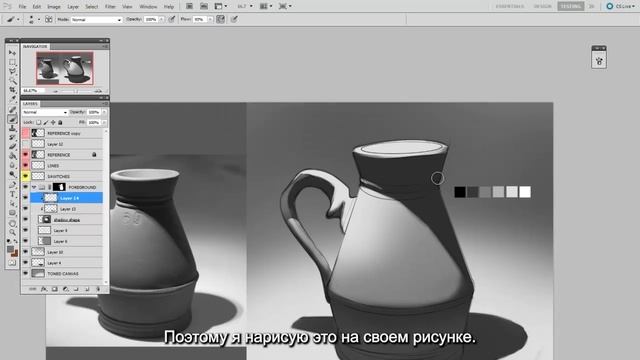640x360 pixels.
Task: Hide Layer 14 visibility eye
Action: click(x=26, y=198)
